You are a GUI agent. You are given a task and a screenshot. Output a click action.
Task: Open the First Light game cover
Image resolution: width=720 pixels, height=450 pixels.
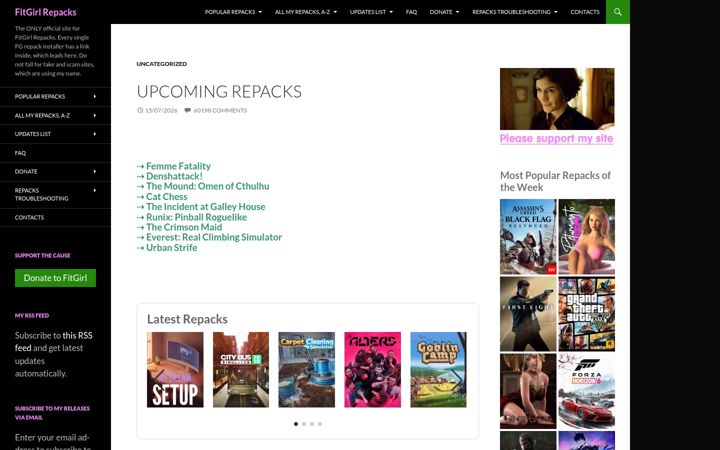coord(528,314)
